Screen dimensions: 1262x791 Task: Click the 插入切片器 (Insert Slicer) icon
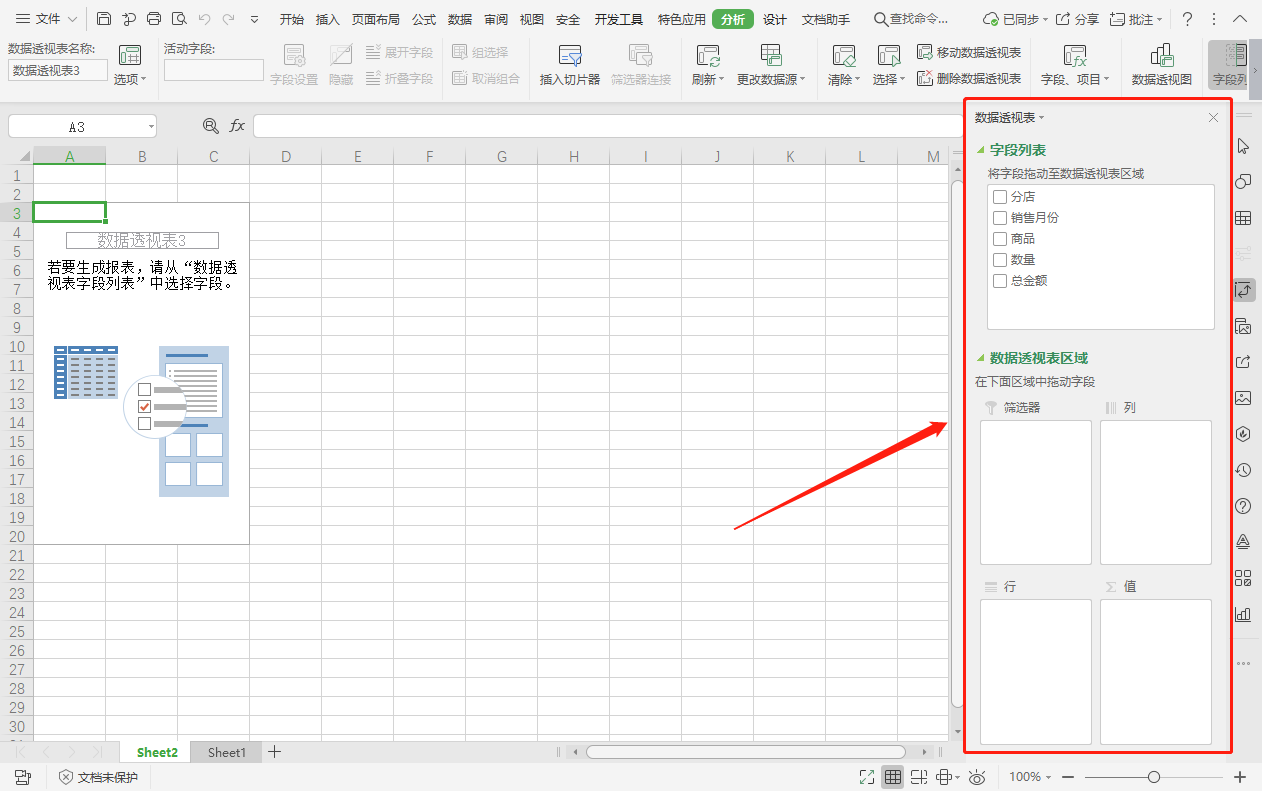pyautogui.click(x=570, y=57)
